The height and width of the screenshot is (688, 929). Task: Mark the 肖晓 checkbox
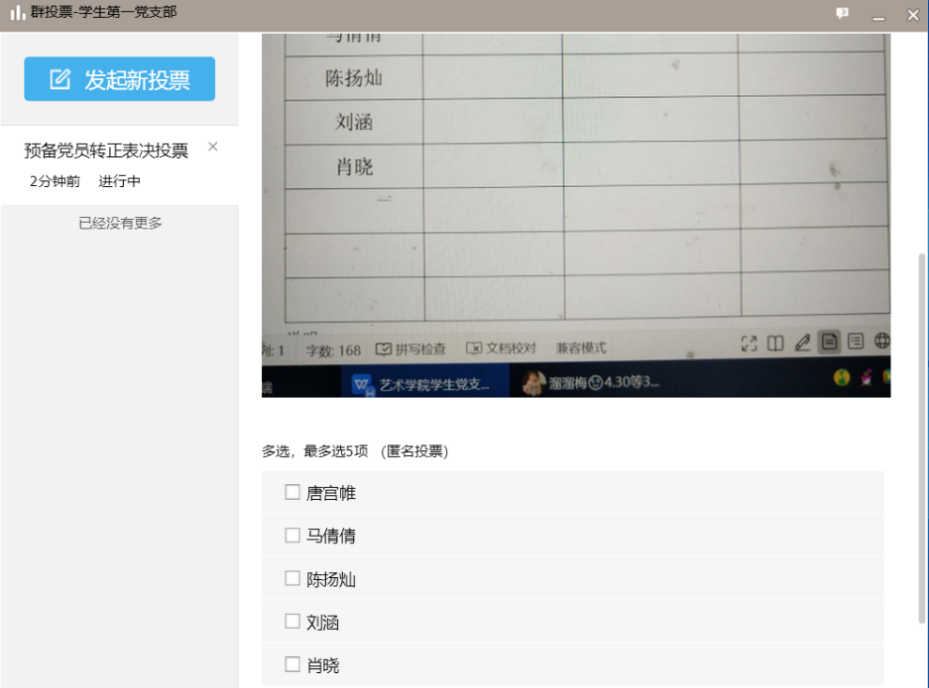292,664
